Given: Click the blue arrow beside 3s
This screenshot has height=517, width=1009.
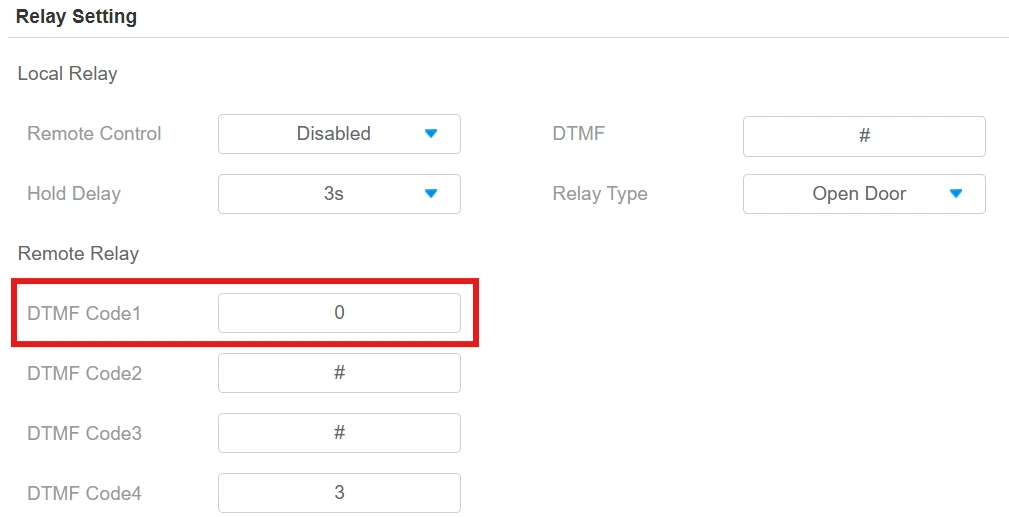Looking at the screenshot, I should pyautogui.click(x=431, y=194).
